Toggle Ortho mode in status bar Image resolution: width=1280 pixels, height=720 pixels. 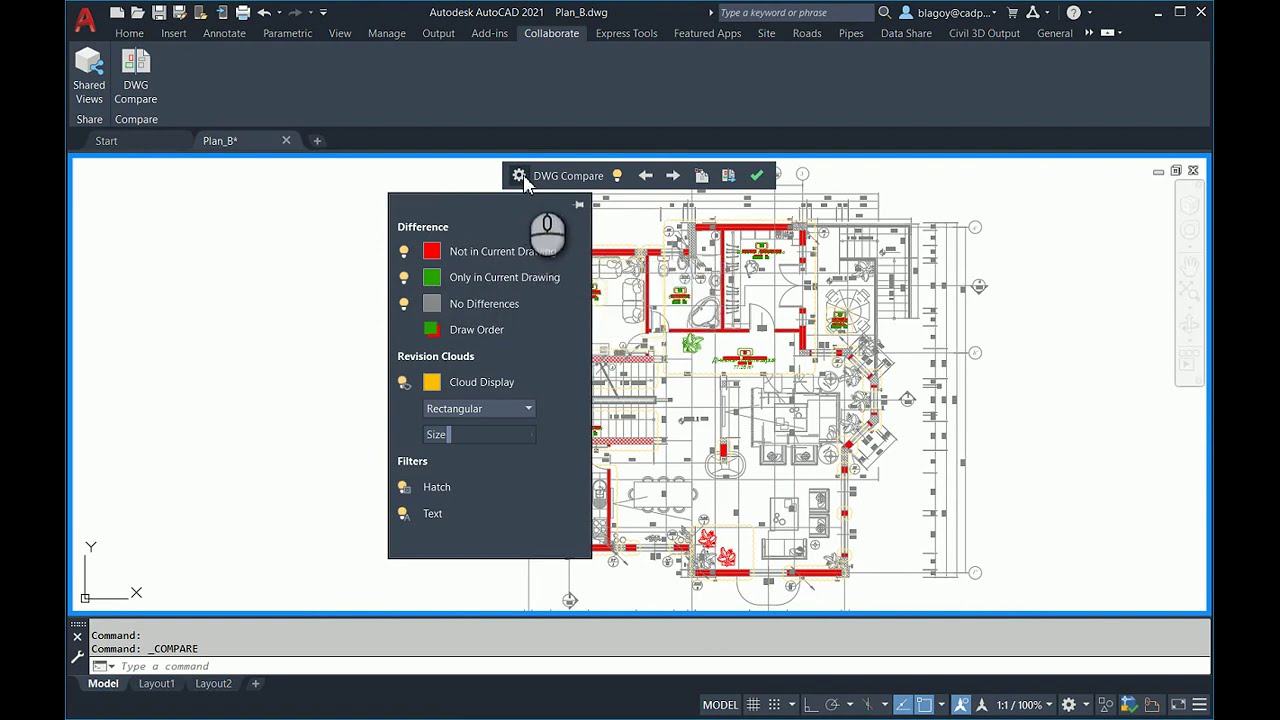click(x=811, y=705)
